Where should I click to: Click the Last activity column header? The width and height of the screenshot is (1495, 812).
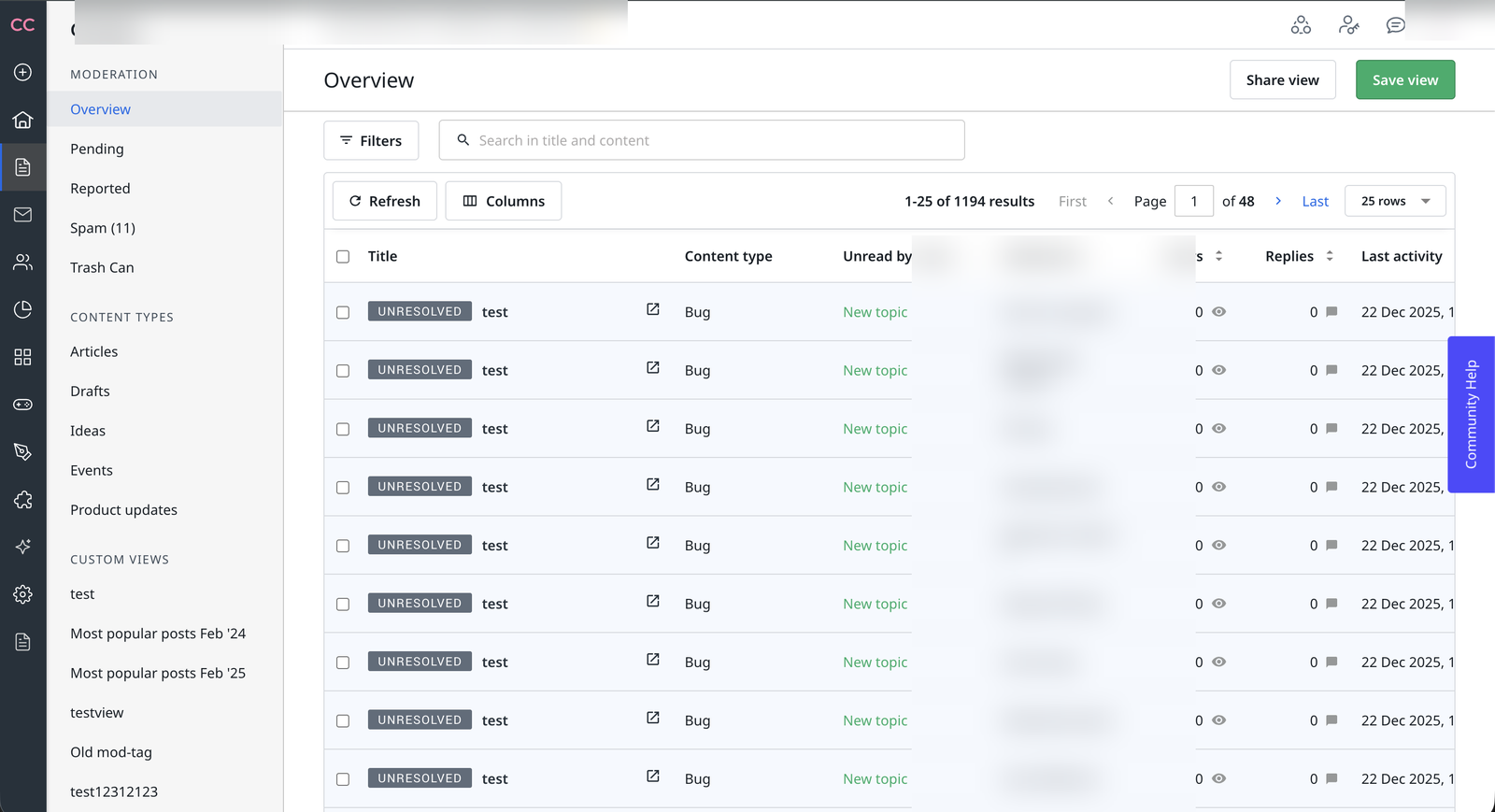[1402, 256]
